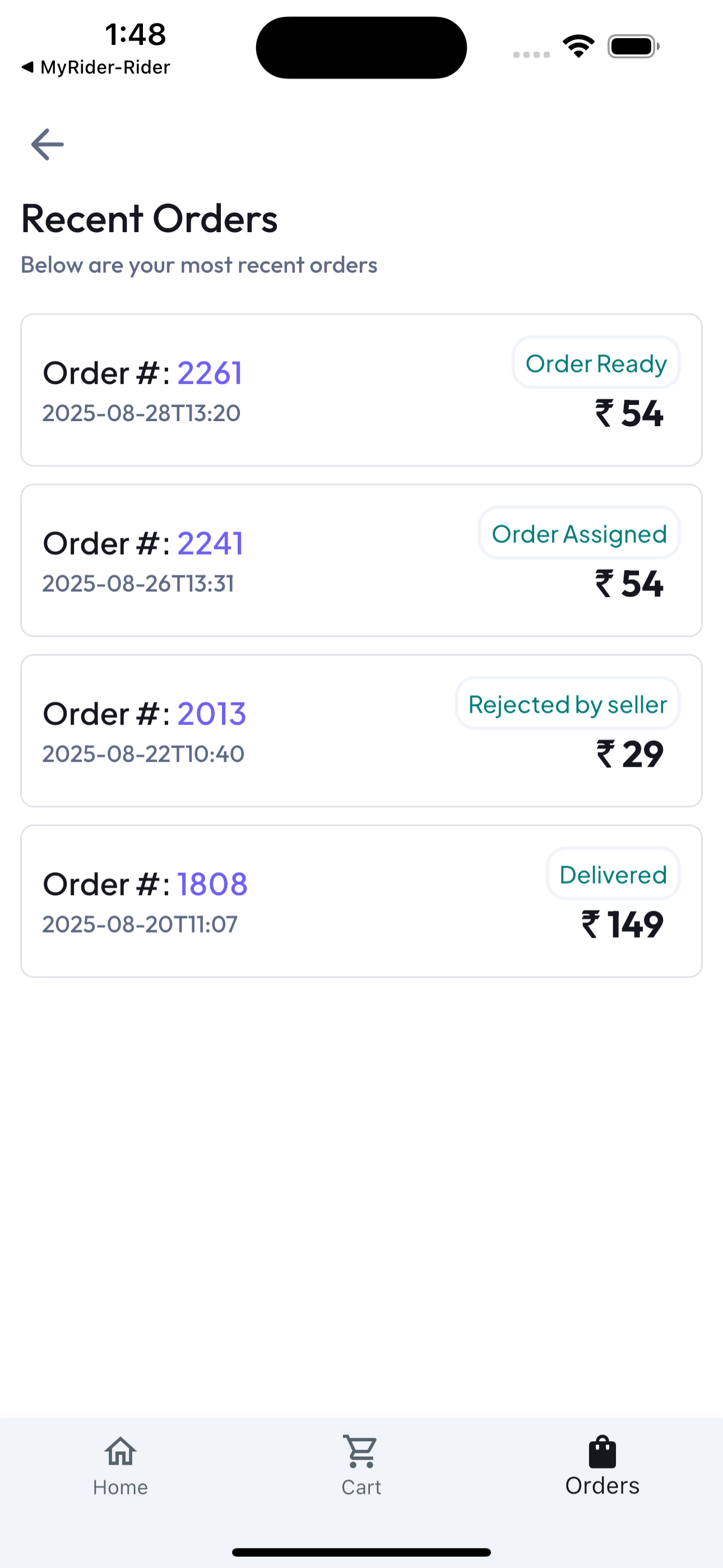Tap the Wi-Fi status icon
The width and height of the screenshot is (723, 1568).
[578, 46]
